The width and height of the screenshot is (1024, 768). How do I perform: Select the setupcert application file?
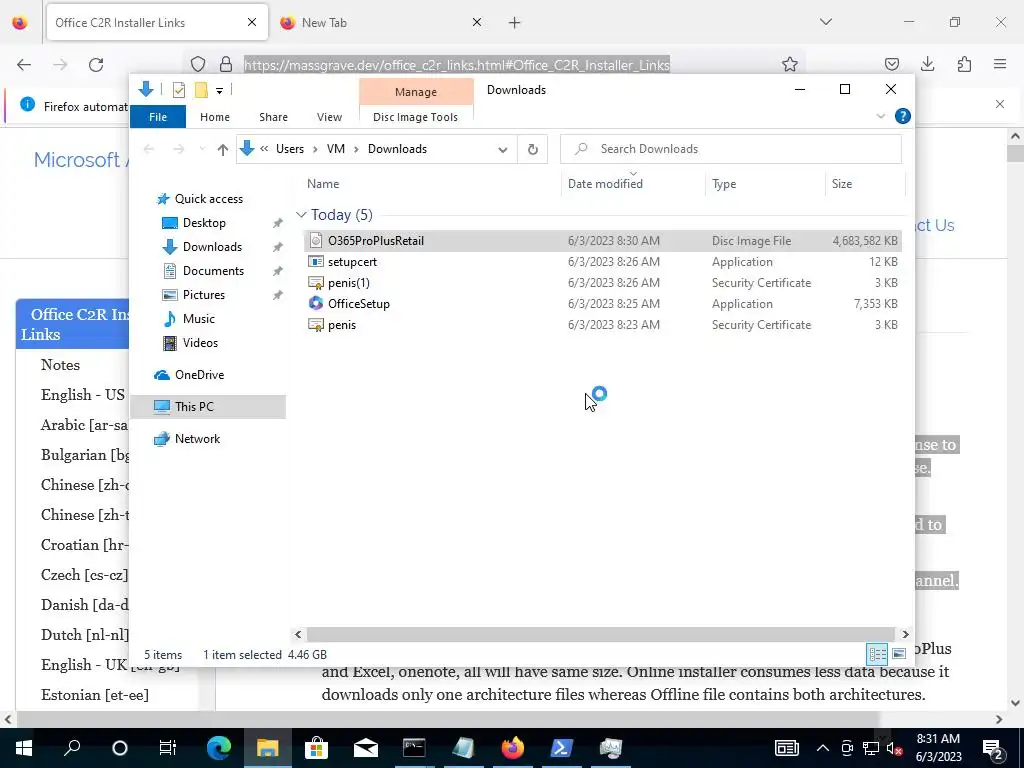(x=602, y=262)
